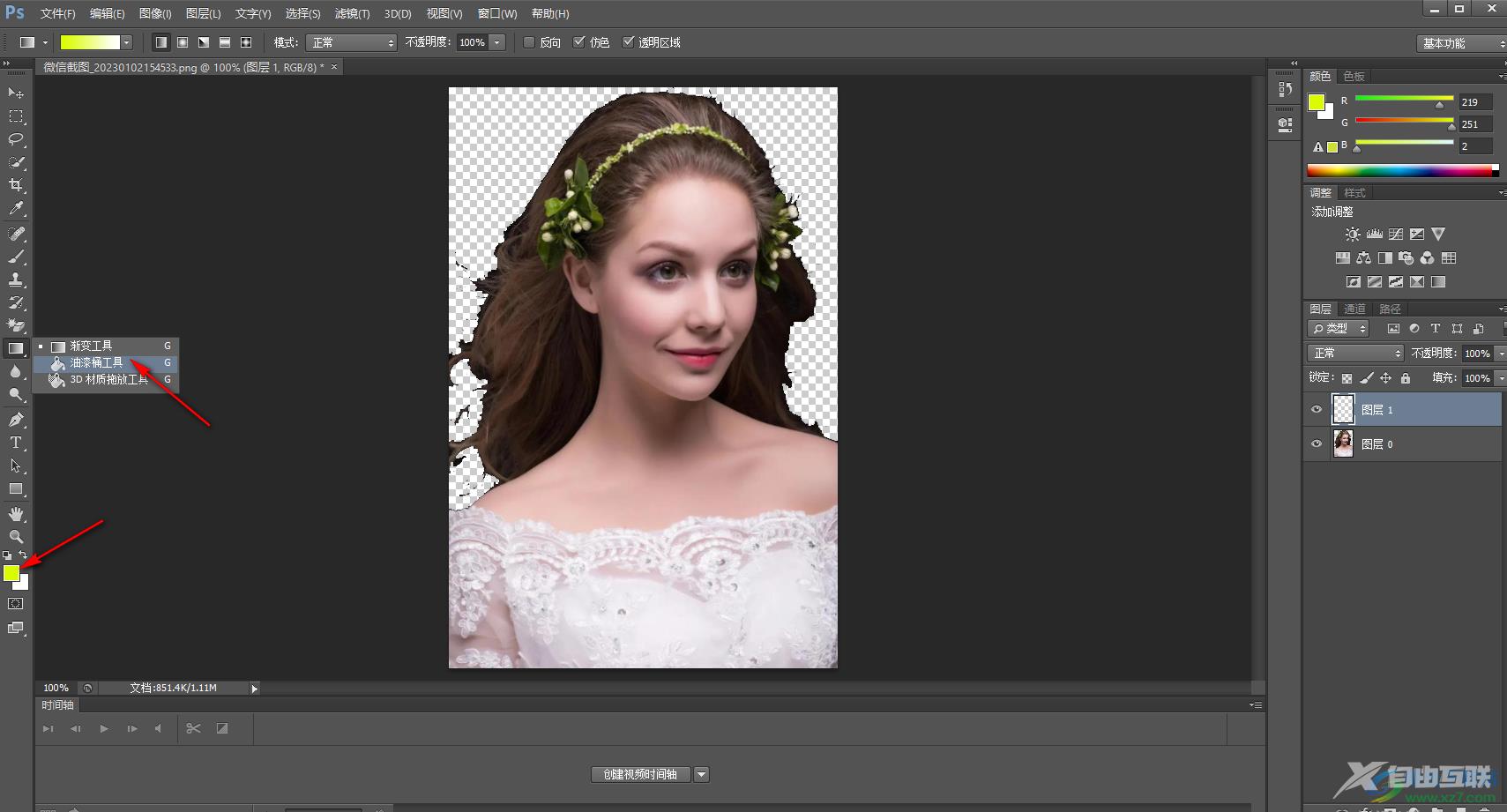The height and width of the screenshot is (812, 1507).
Task: Click the foreground color swatch in toolbox
Action: tap(11, 573)
